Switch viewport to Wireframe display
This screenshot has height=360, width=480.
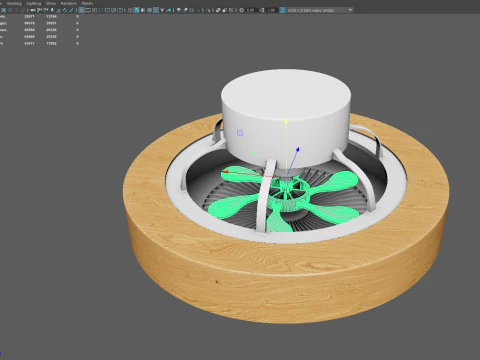click(130, 10)
